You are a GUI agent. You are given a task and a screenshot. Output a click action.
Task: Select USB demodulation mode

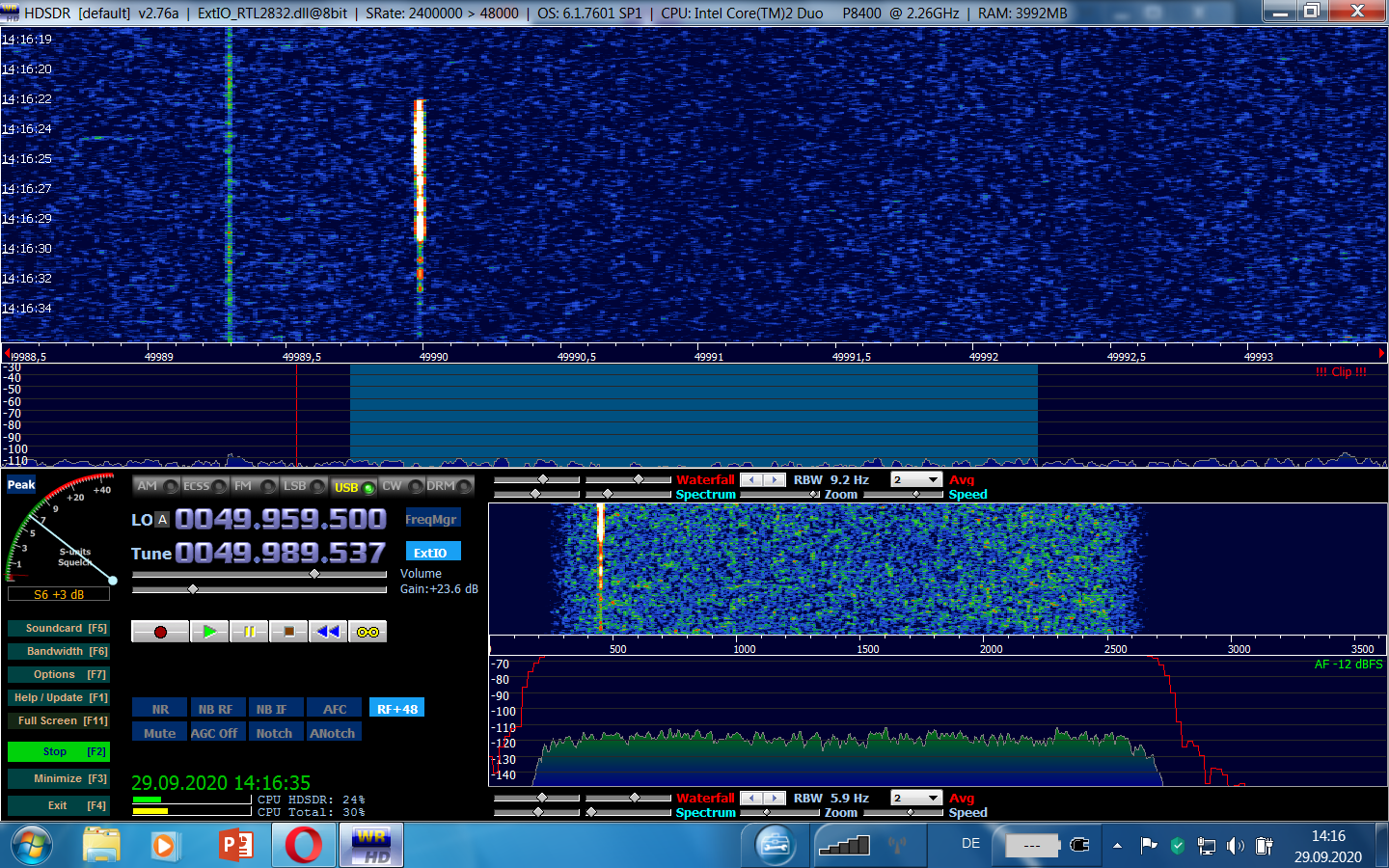point(353,487)
